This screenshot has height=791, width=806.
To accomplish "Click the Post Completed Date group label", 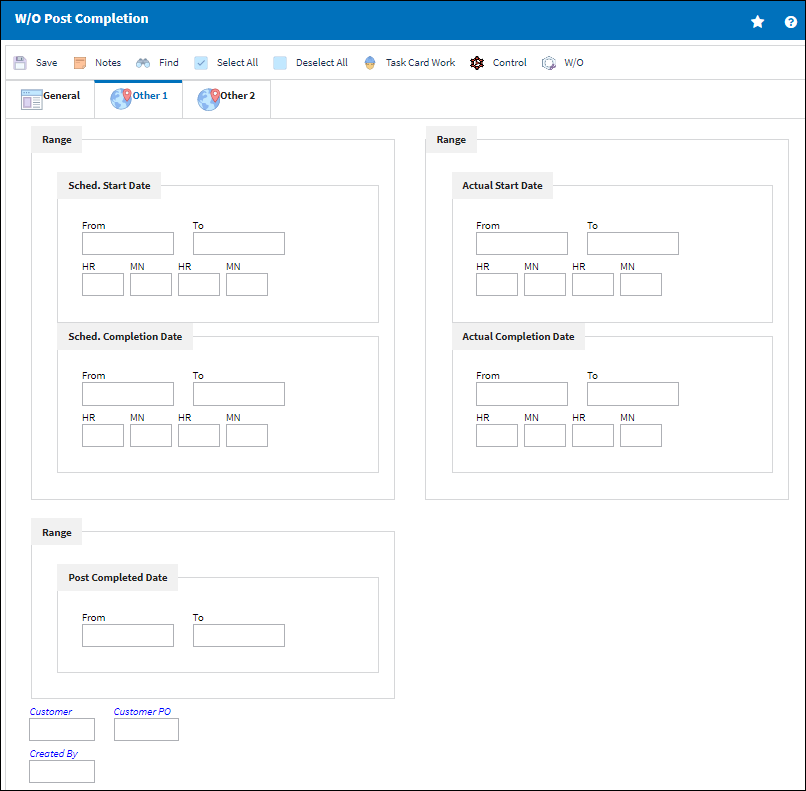I will click(118, 578).
